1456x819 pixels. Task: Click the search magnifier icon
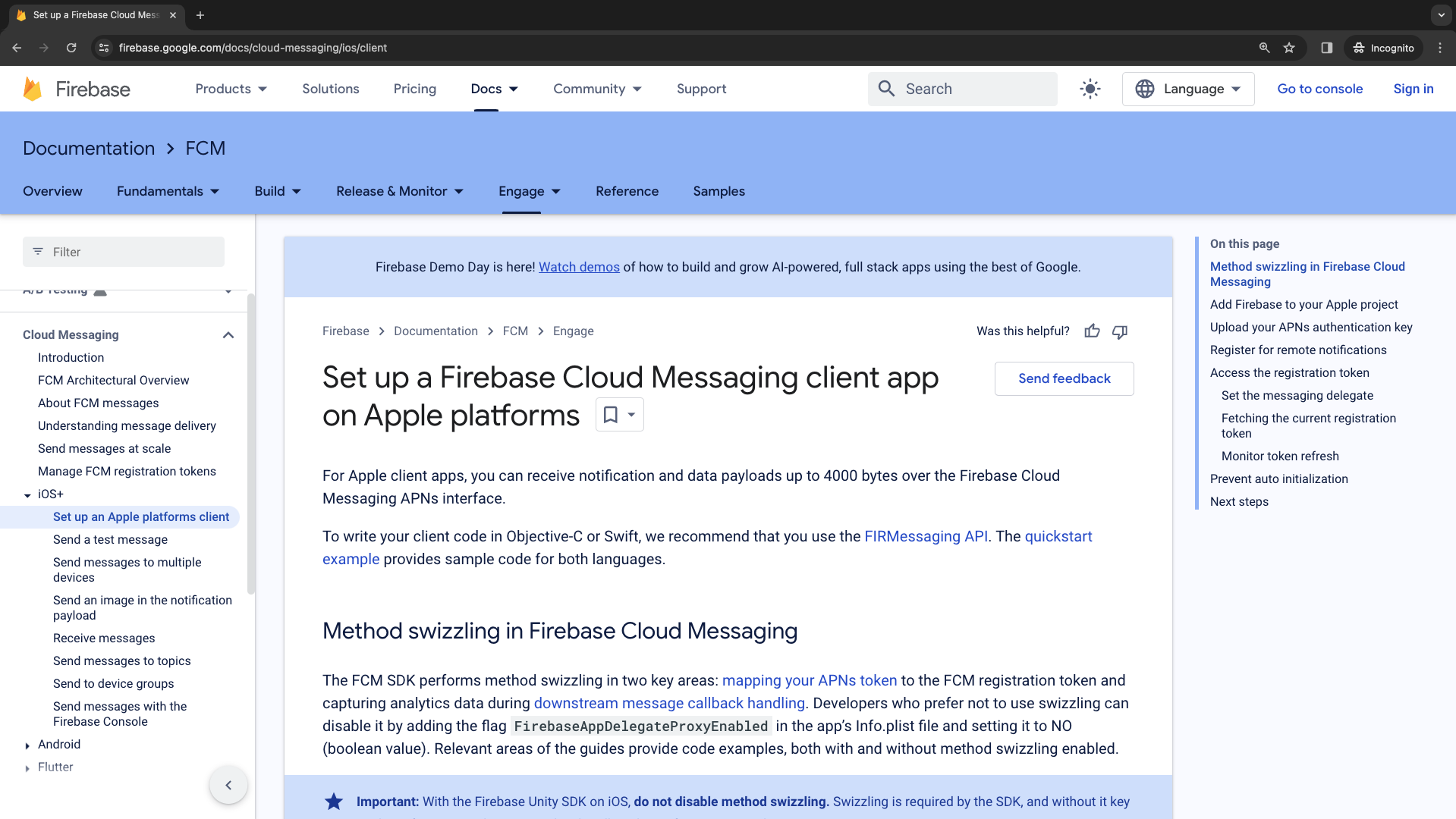(886, 89)
